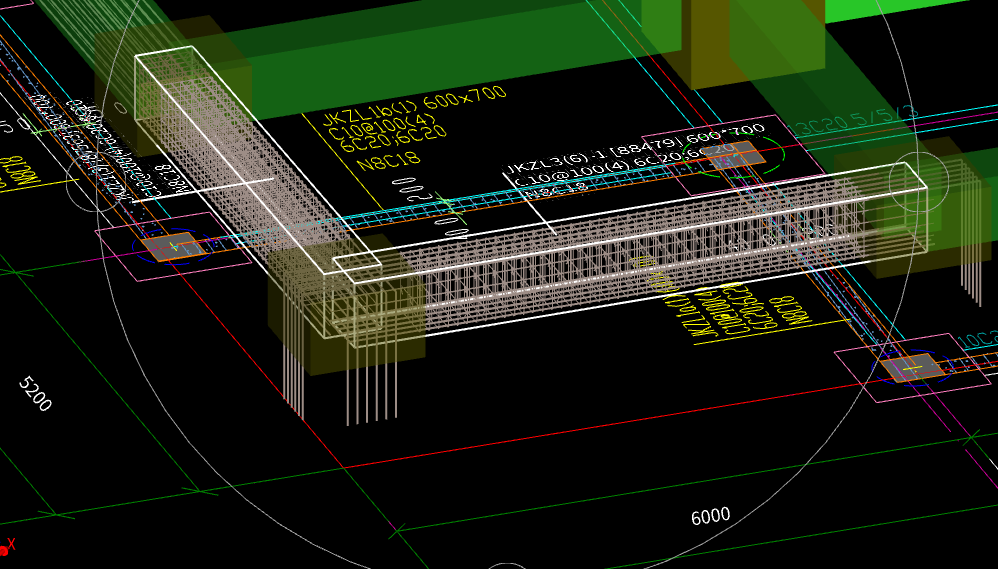Pick the grey column marker in the lower-right pink square
Screen dimensions: 998x569
tap(911, 368)
